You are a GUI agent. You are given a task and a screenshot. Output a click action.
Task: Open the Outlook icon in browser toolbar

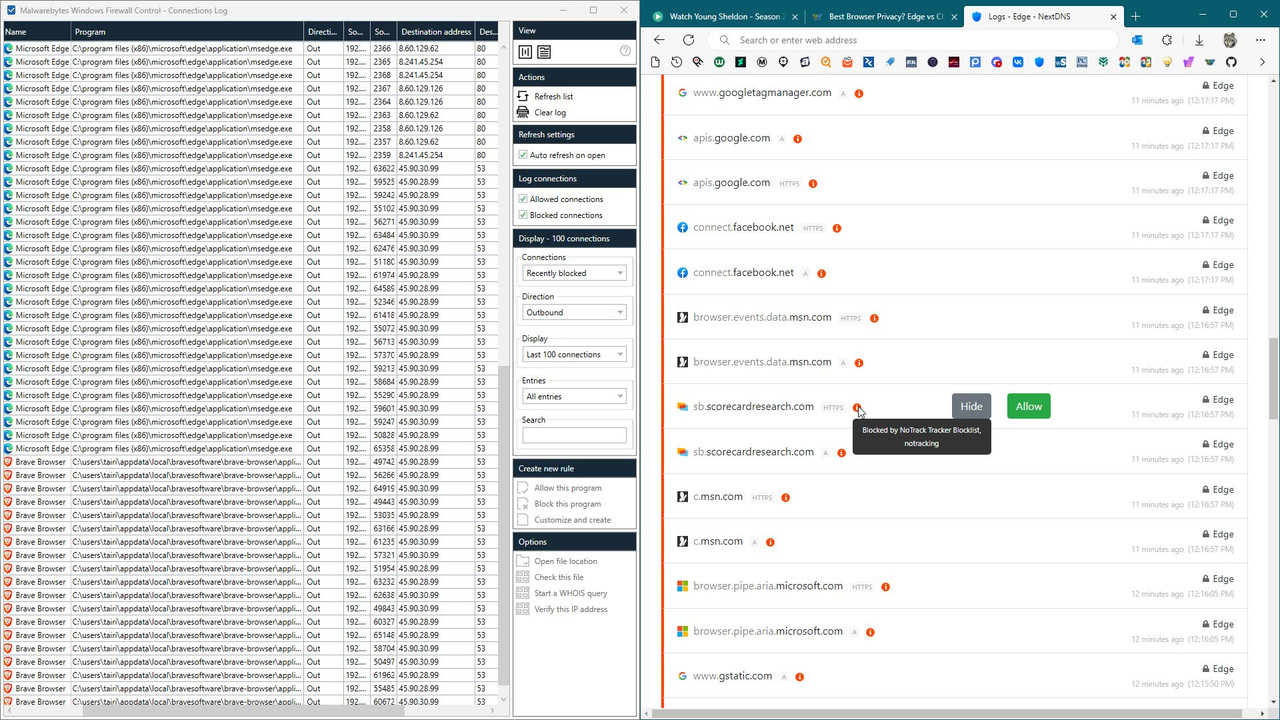1138,40
